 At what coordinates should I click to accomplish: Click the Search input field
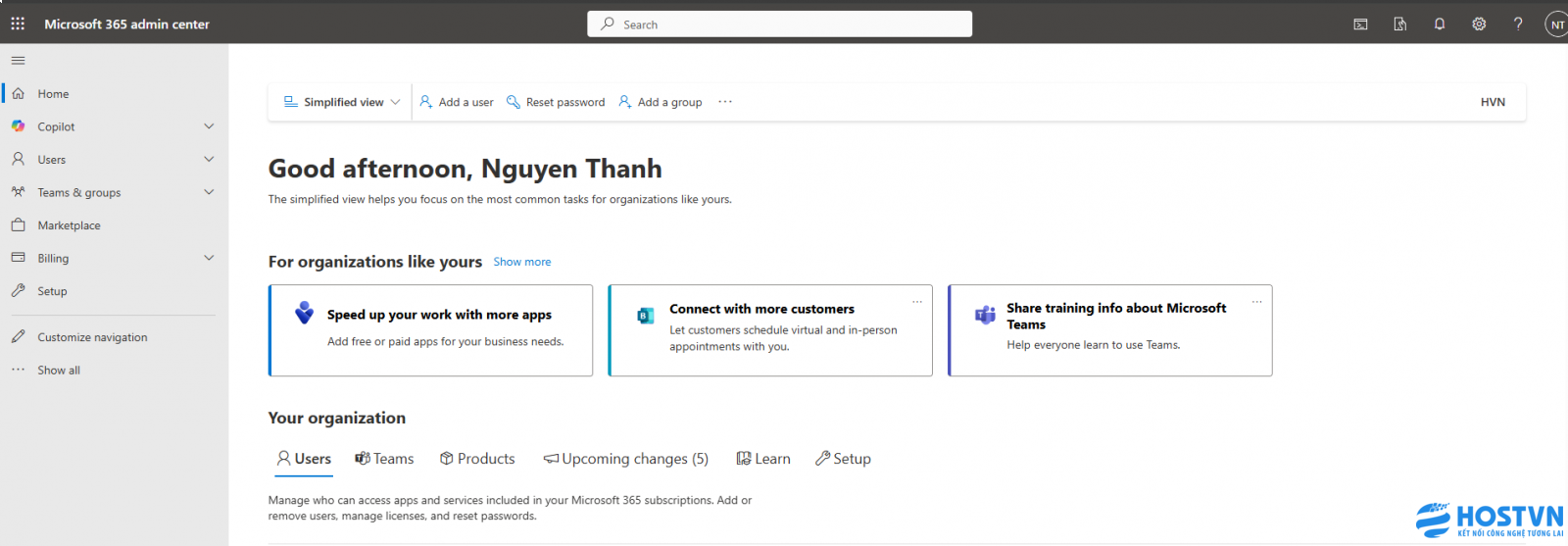tap(780, 24)
